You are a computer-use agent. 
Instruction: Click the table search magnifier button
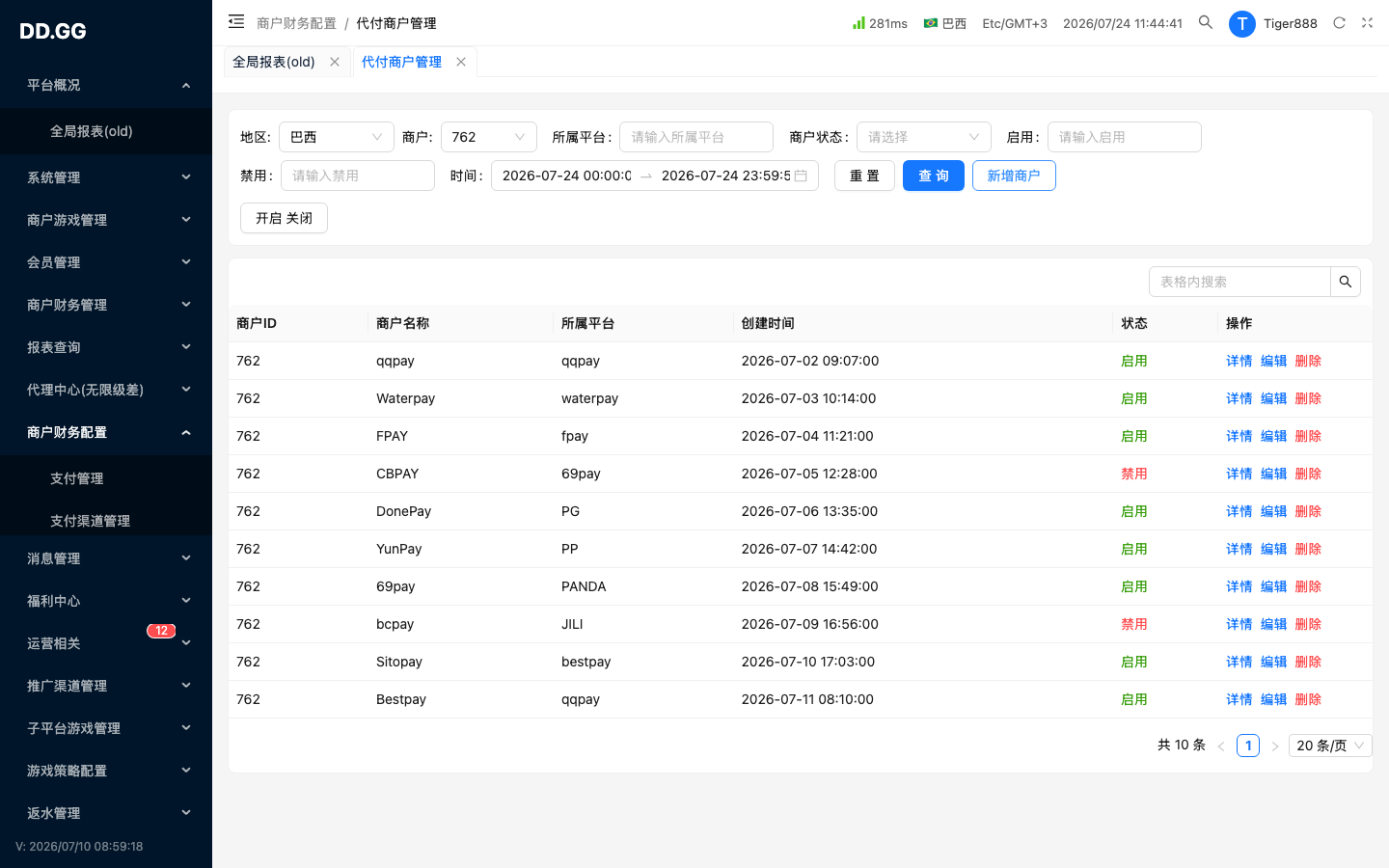click(x=1346, y=282)
